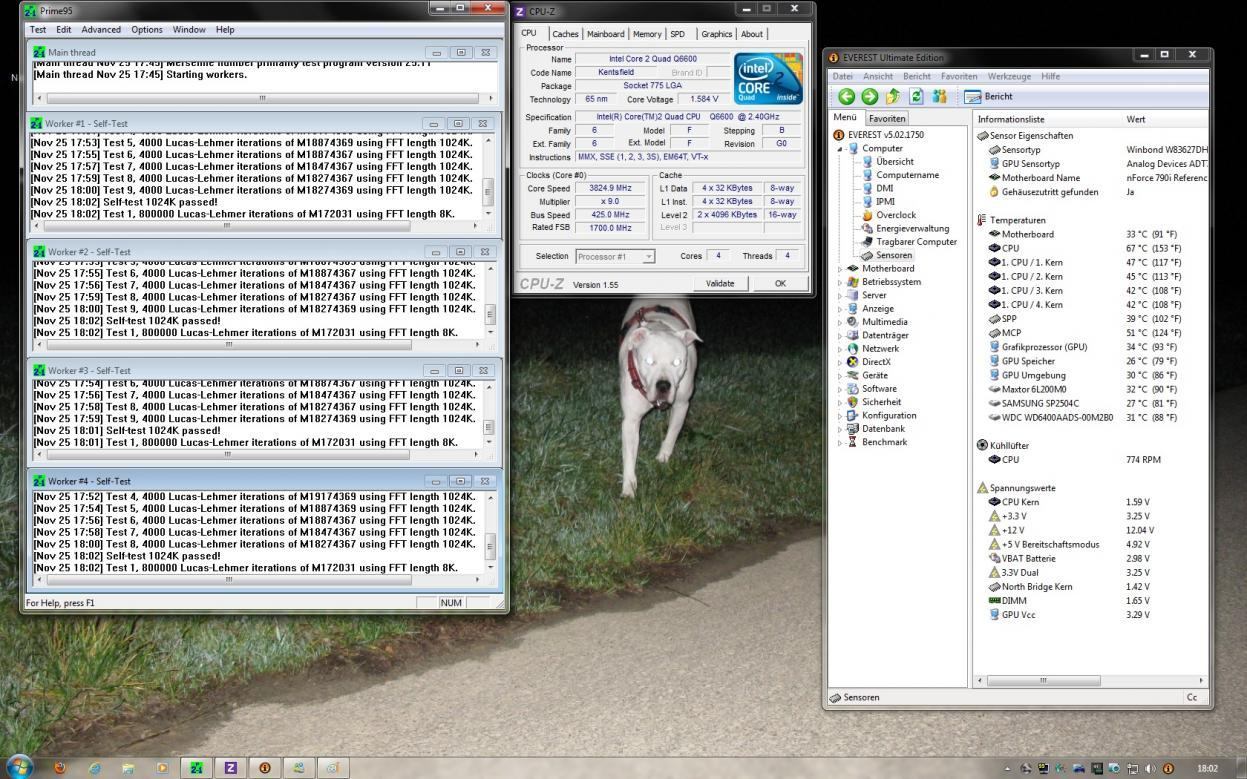1247x779 pixels.
Task: Open the Windows Start orb
Action: pyautogui.click(x=20, y=767)
